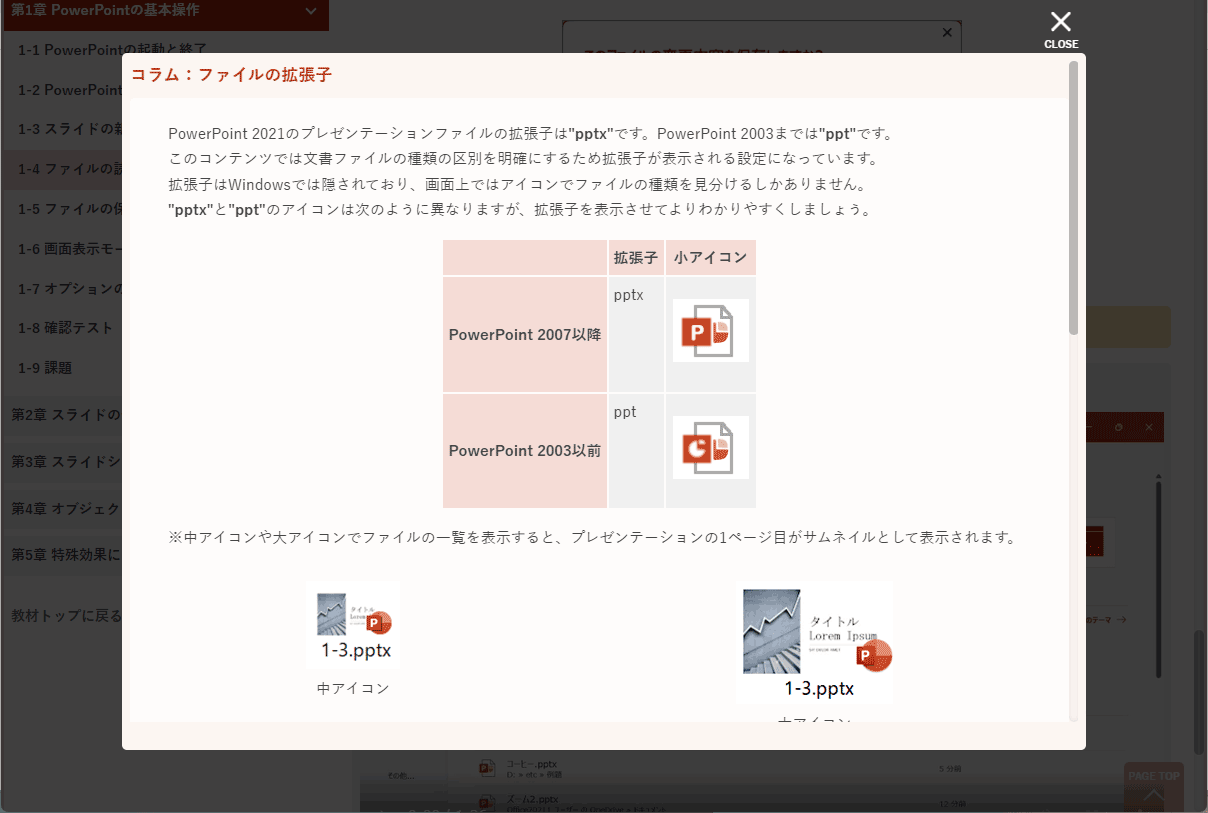
Task: Click the popup title コラム：ファイルの拡張子
Action: coord(231,75)
